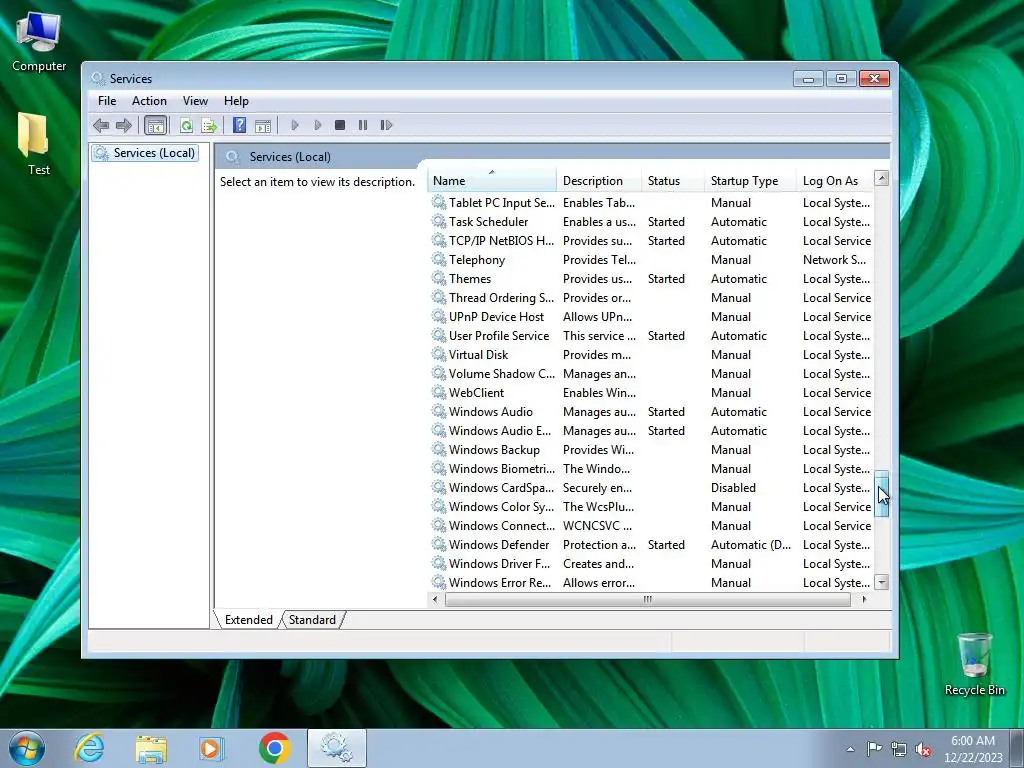
Task: Select the Tablet PC Input Service row
Action: [x=651, y=203]
